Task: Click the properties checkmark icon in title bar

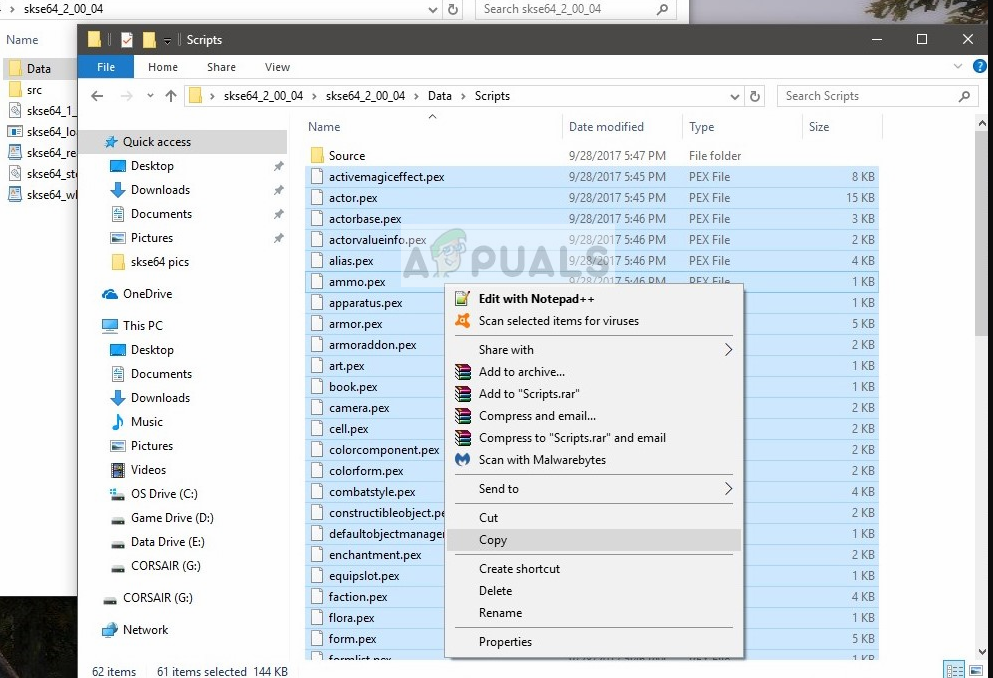Action: tap(127, 40)
